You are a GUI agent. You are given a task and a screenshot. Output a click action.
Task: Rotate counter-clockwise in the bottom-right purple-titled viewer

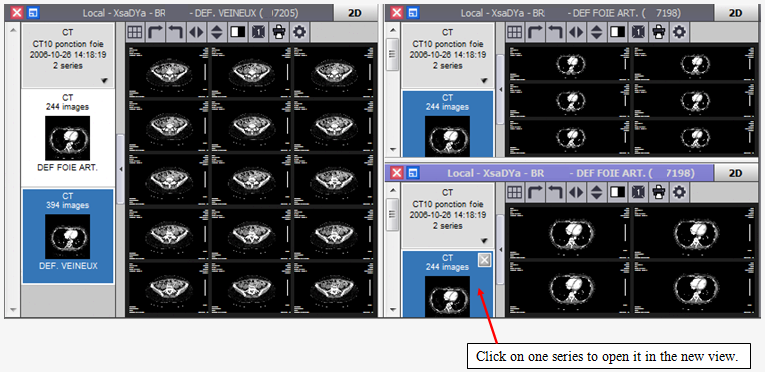click(x=555, y=192)
